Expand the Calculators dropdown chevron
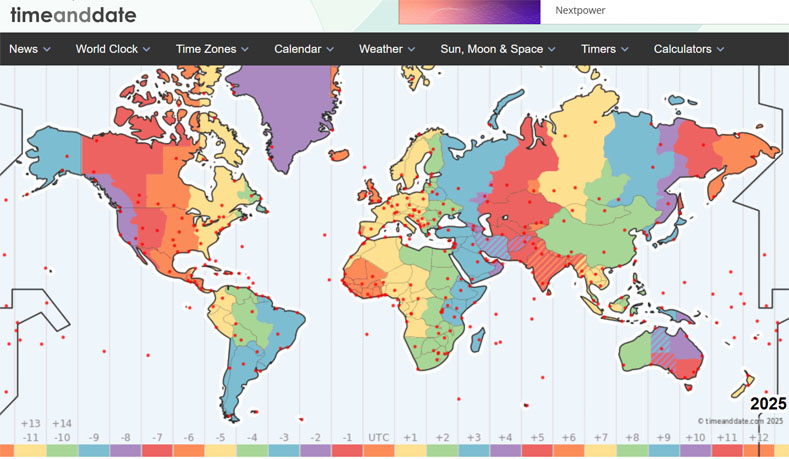 click(x=721, y=49)
